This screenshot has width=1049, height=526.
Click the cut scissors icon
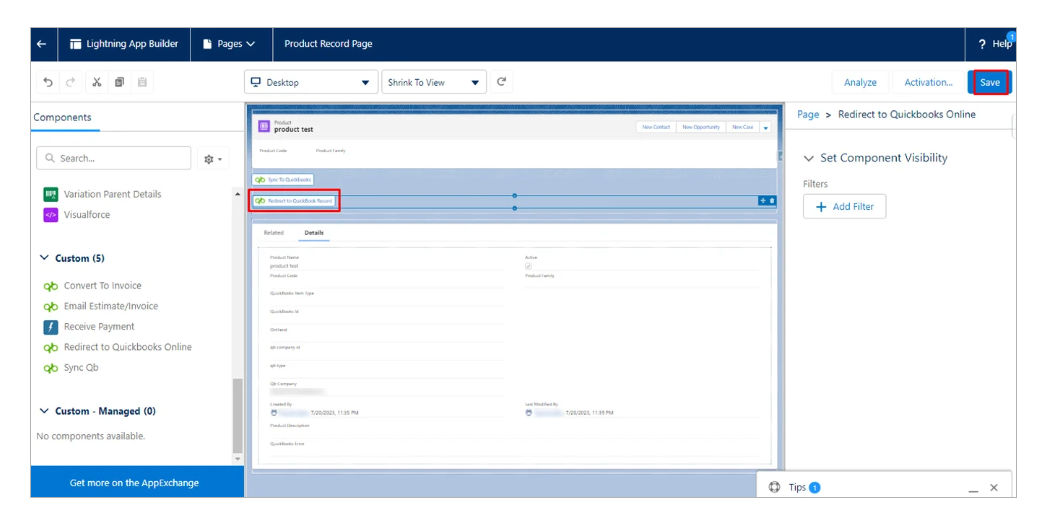pos(97,83)
